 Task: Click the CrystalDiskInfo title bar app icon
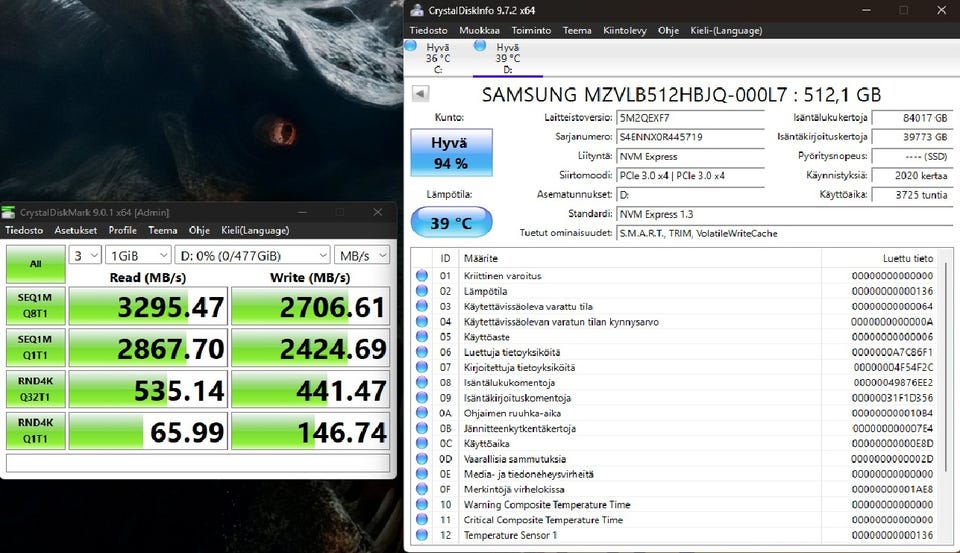click(418, 10)
